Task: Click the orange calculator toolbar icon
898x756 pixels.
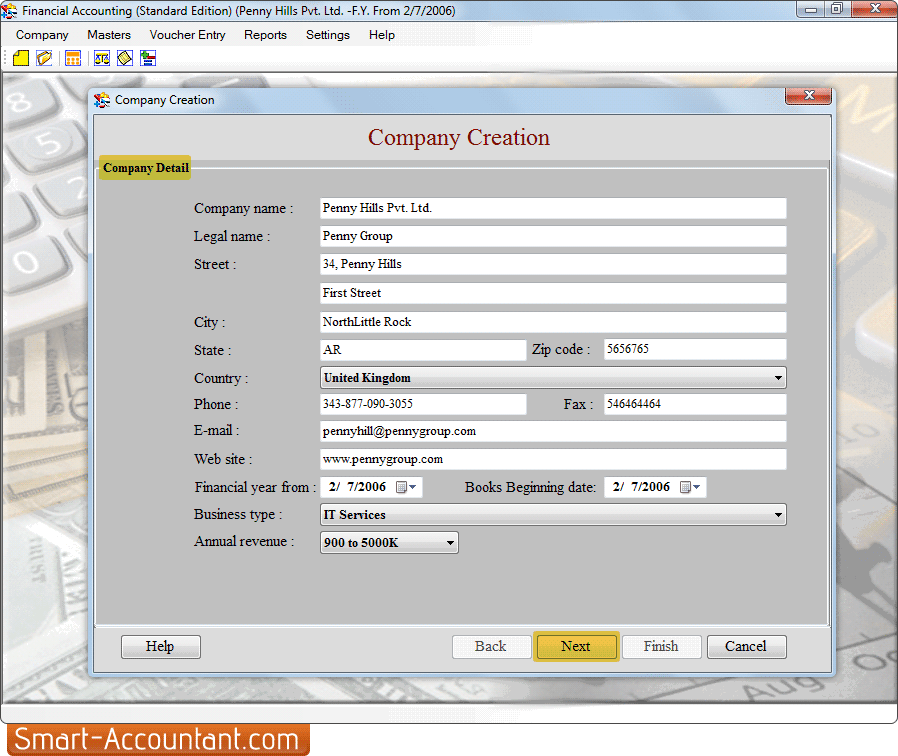Action: [x=73, y=58]
